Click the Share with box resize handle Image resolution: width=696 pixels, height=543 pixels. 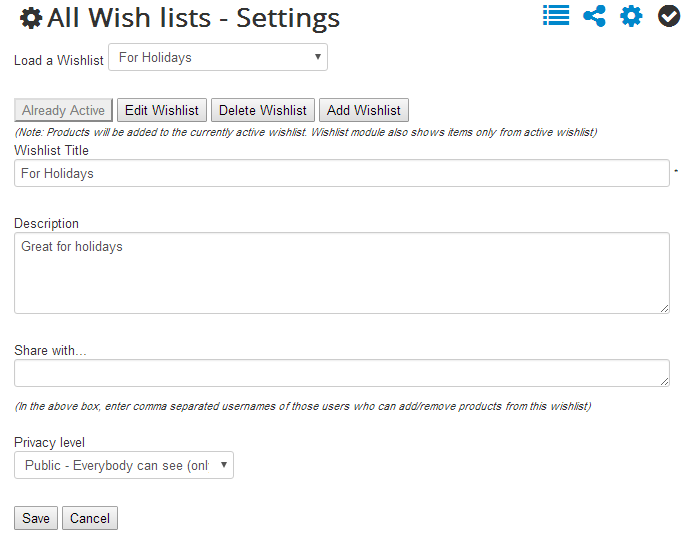[x=664, y=381]
